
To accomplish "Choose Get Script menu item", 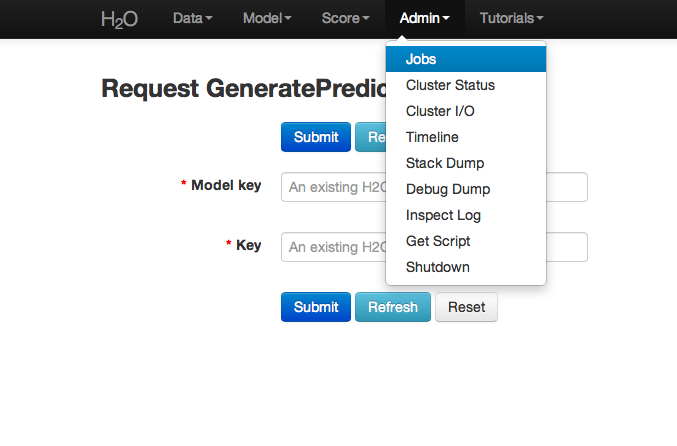I will (438, 241).
